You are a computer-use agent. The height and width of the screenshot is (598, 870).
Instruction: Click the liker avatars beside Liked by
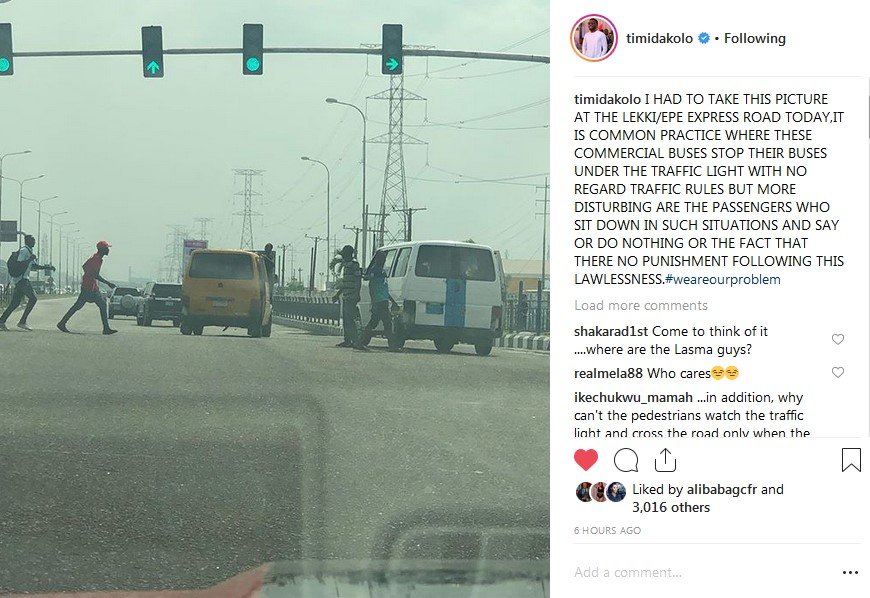(x=601, y=492)
